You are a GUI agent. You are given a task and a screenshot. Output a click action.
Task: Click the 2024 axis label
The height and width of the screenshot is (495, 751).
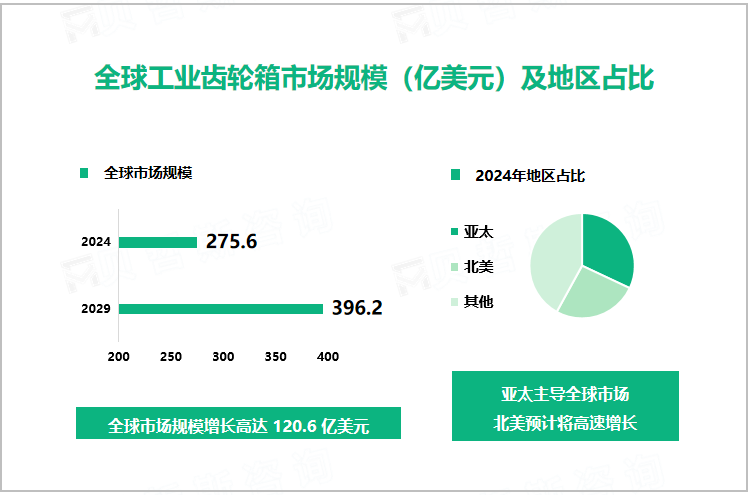coord(96,242)
